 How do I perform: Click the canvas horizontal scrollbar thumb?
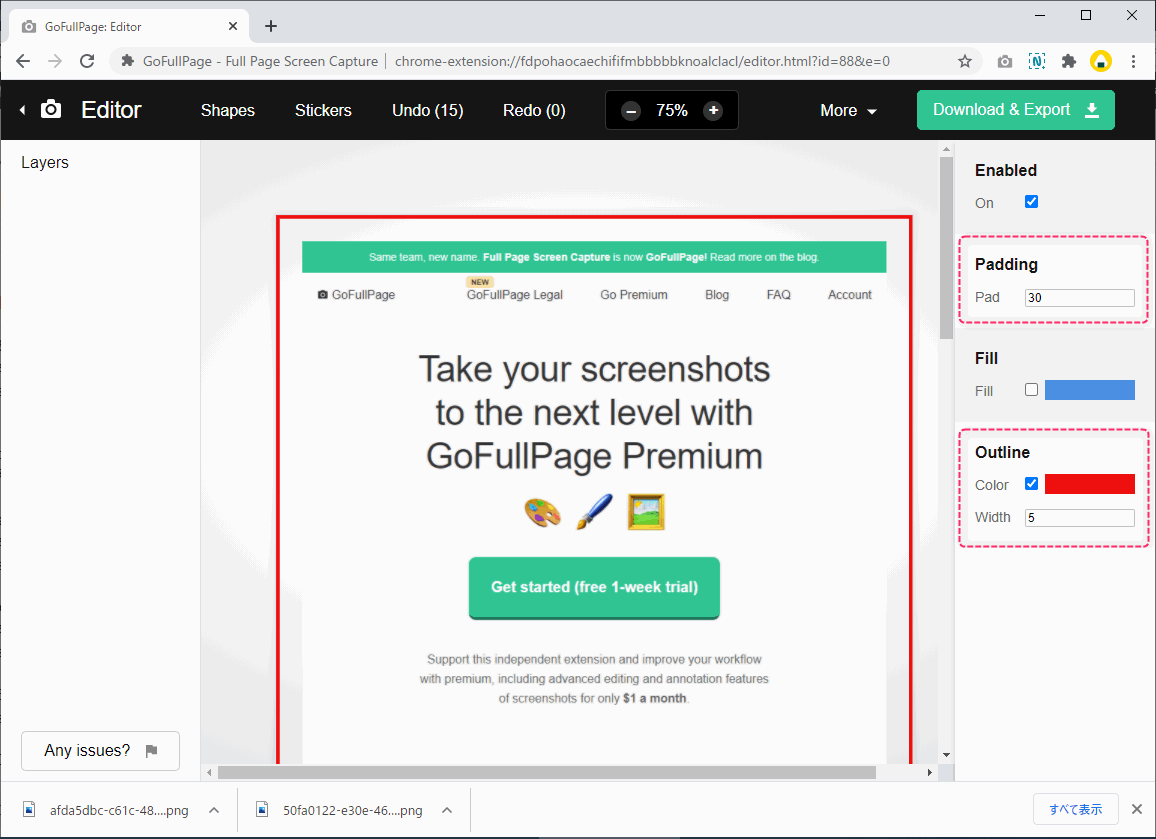(x=546, y=772)
